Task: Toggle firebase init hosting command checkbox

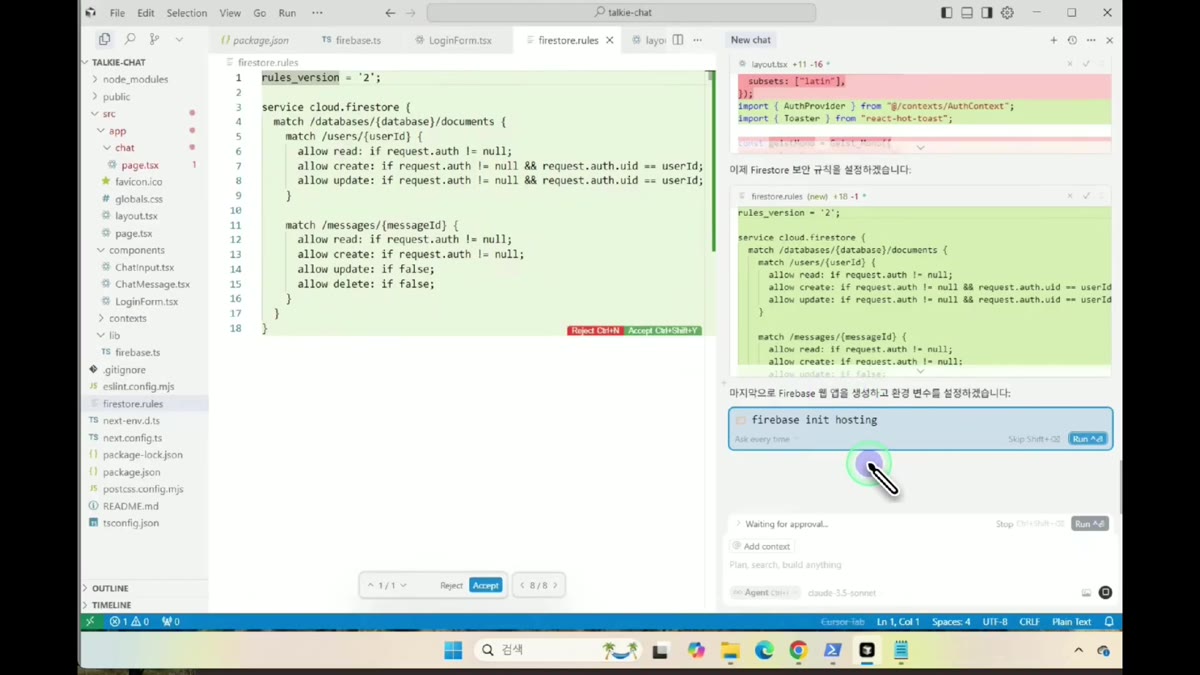Action: pyautogui.click(x=741, y=421)
